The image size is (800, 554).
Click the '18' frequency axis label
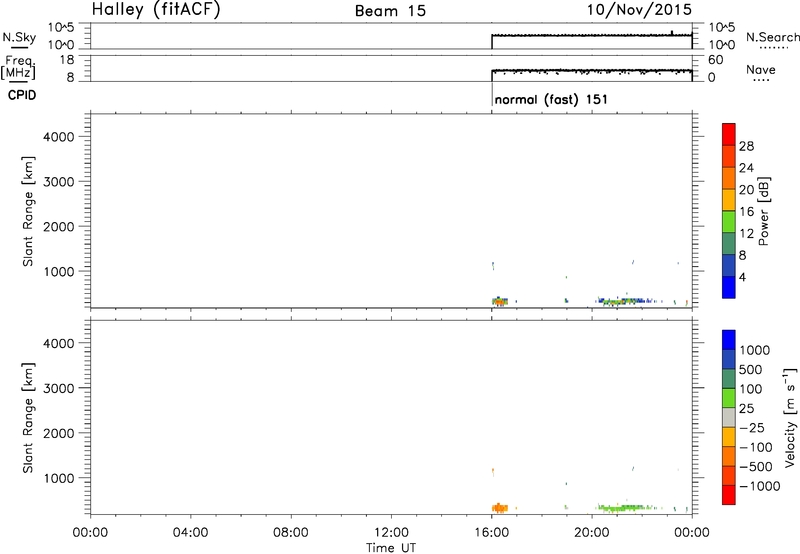67,60
